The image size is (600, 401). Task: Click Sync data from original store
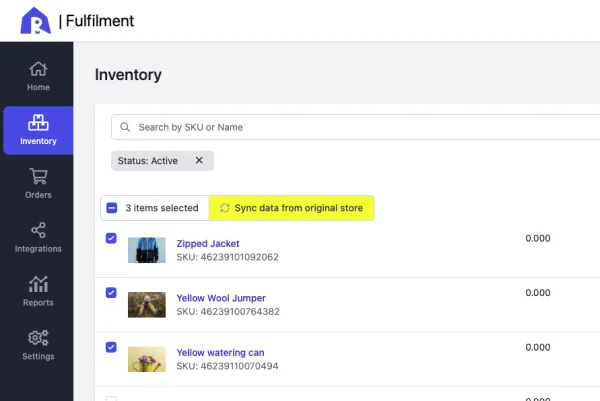pos(292,208)
